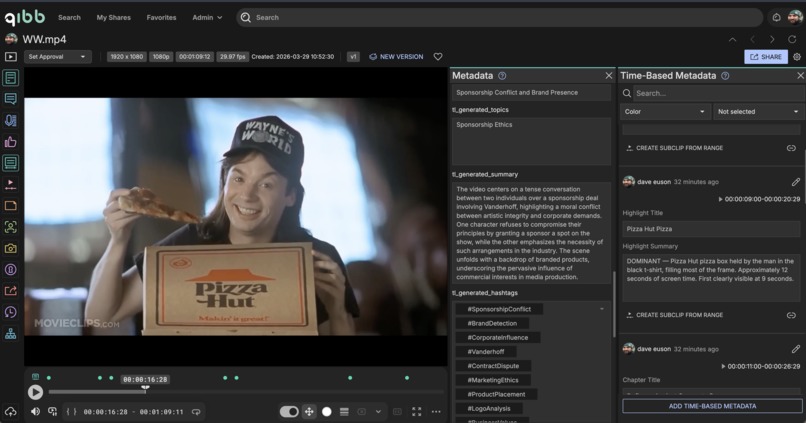This screenshot has width=806, height=423.
Task: Toggle the pan move tool in the player
Action: (x=309, y=412)
